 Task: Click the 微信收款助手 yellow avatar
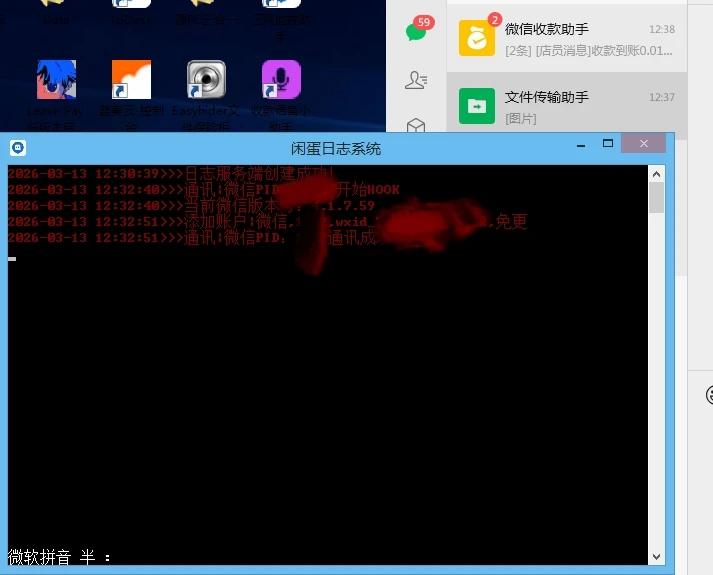477,39
